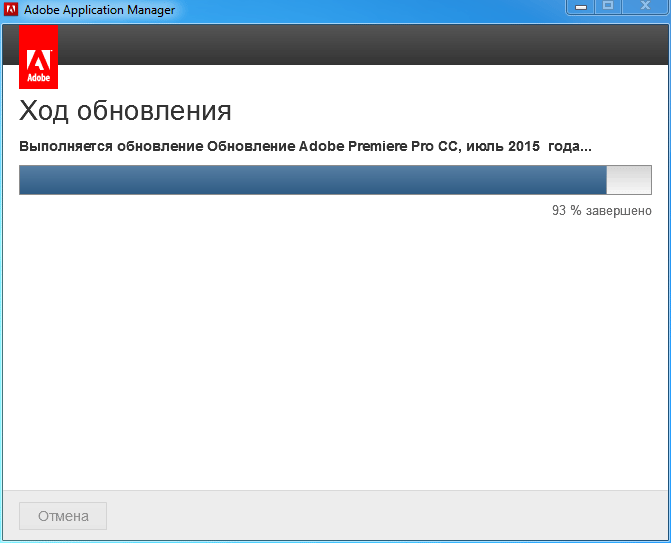This screenshot has width=671, height=543.
Task: Select the '93 % завершено' status text
Action: 602,211
